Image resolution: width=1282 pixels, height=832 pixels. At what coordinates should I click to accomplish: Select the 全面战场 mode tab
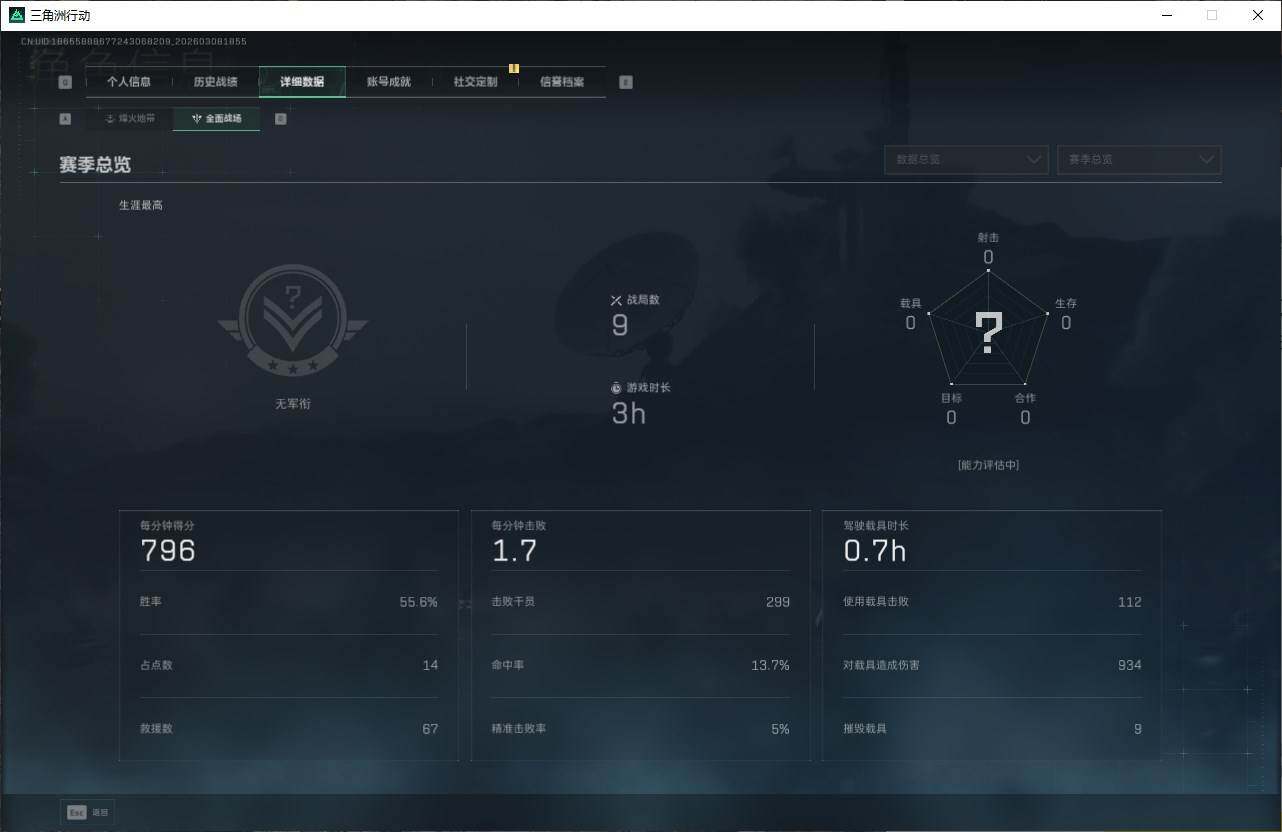pos(217,119)
